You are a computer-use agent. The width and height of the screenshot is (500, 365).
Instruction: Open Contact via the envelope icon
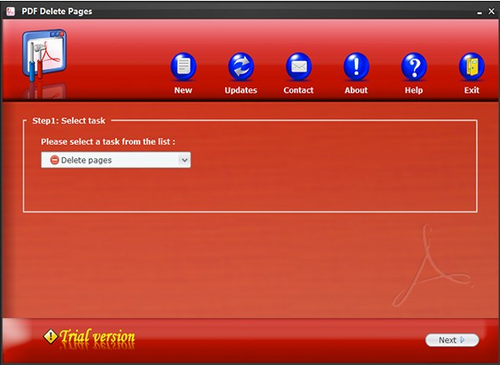[x=299, y=66]
